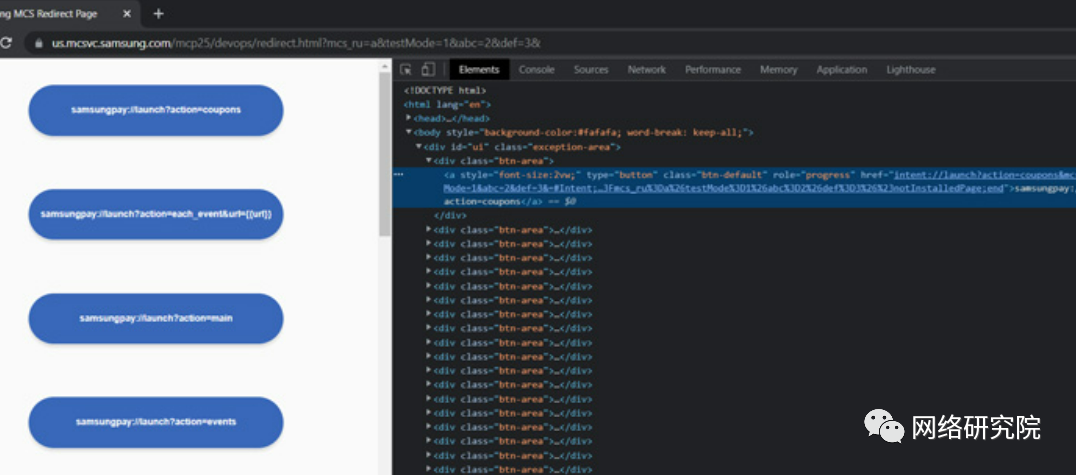Collapse the body element node
The image size is (1076, 475).
[408, 132]
